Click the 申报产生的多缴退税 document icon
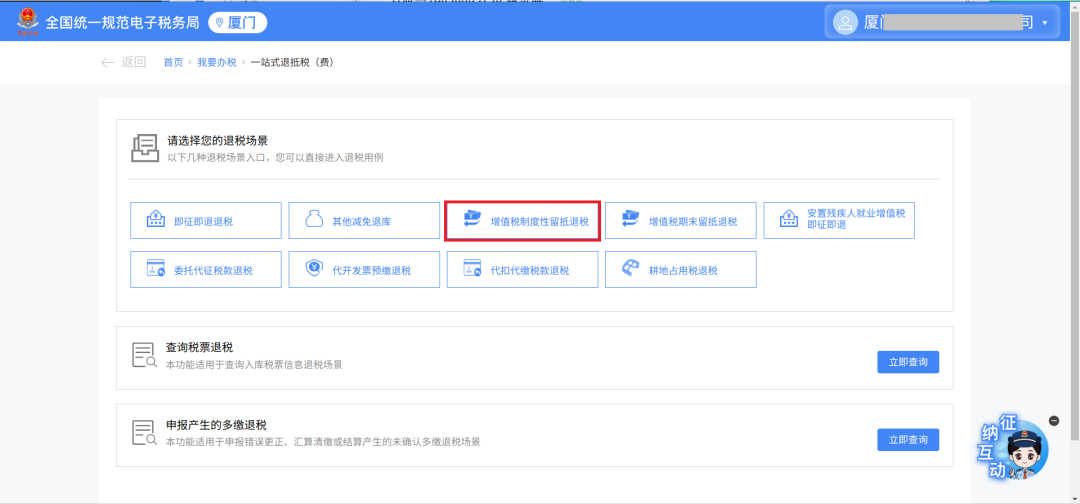1080x504 pixels. [x=145, y=432]
